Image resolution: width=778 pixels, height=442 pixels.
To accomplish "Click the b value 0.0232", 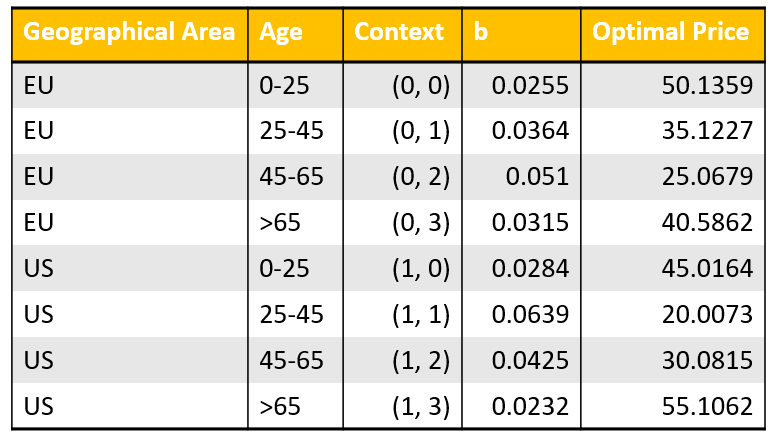I will click(x=530, y=406).
